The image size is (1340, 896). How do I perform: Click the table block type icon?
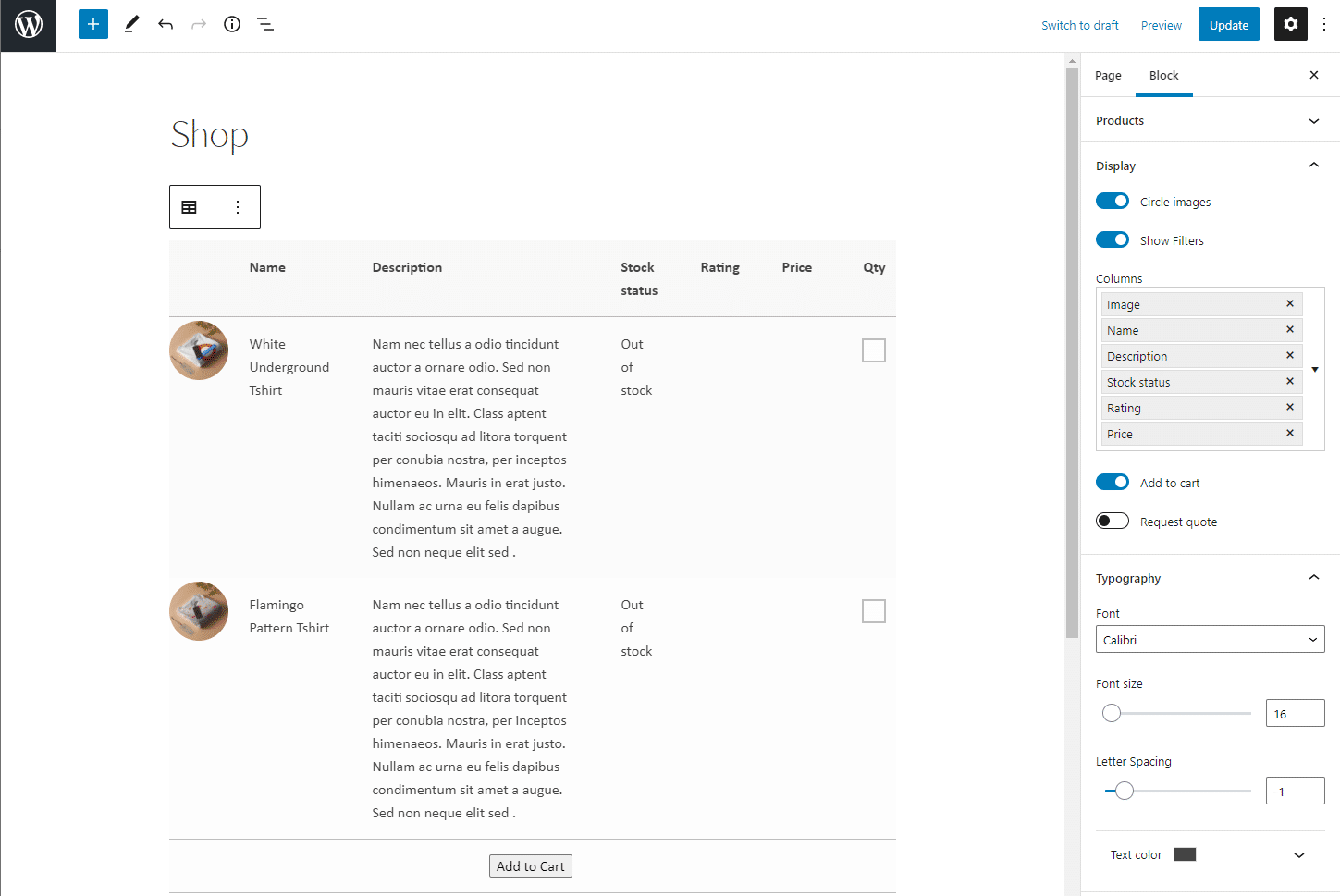coord(190,207)
